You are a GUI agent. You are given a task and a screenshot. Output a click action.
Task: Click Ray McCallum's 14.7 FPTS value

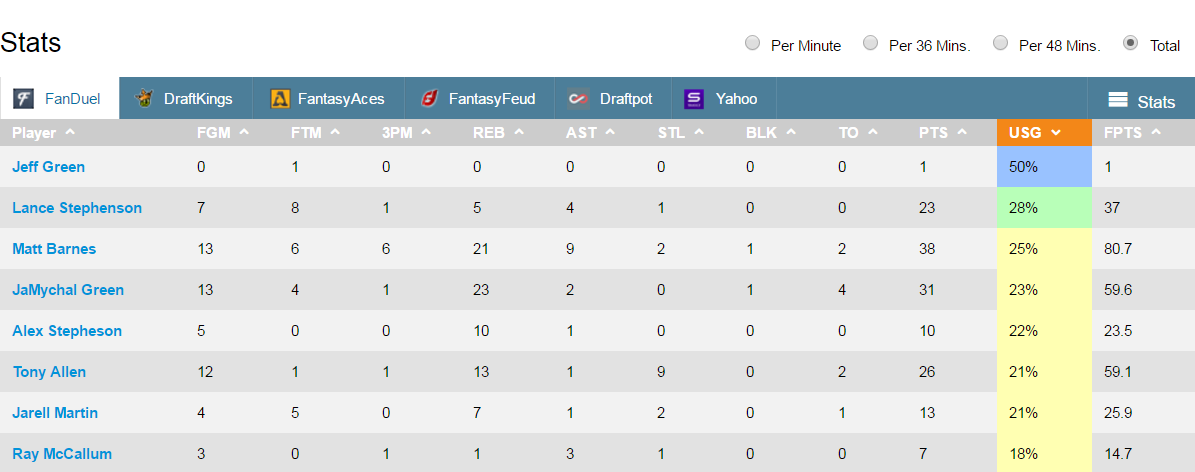click(x=1118, y=454)
